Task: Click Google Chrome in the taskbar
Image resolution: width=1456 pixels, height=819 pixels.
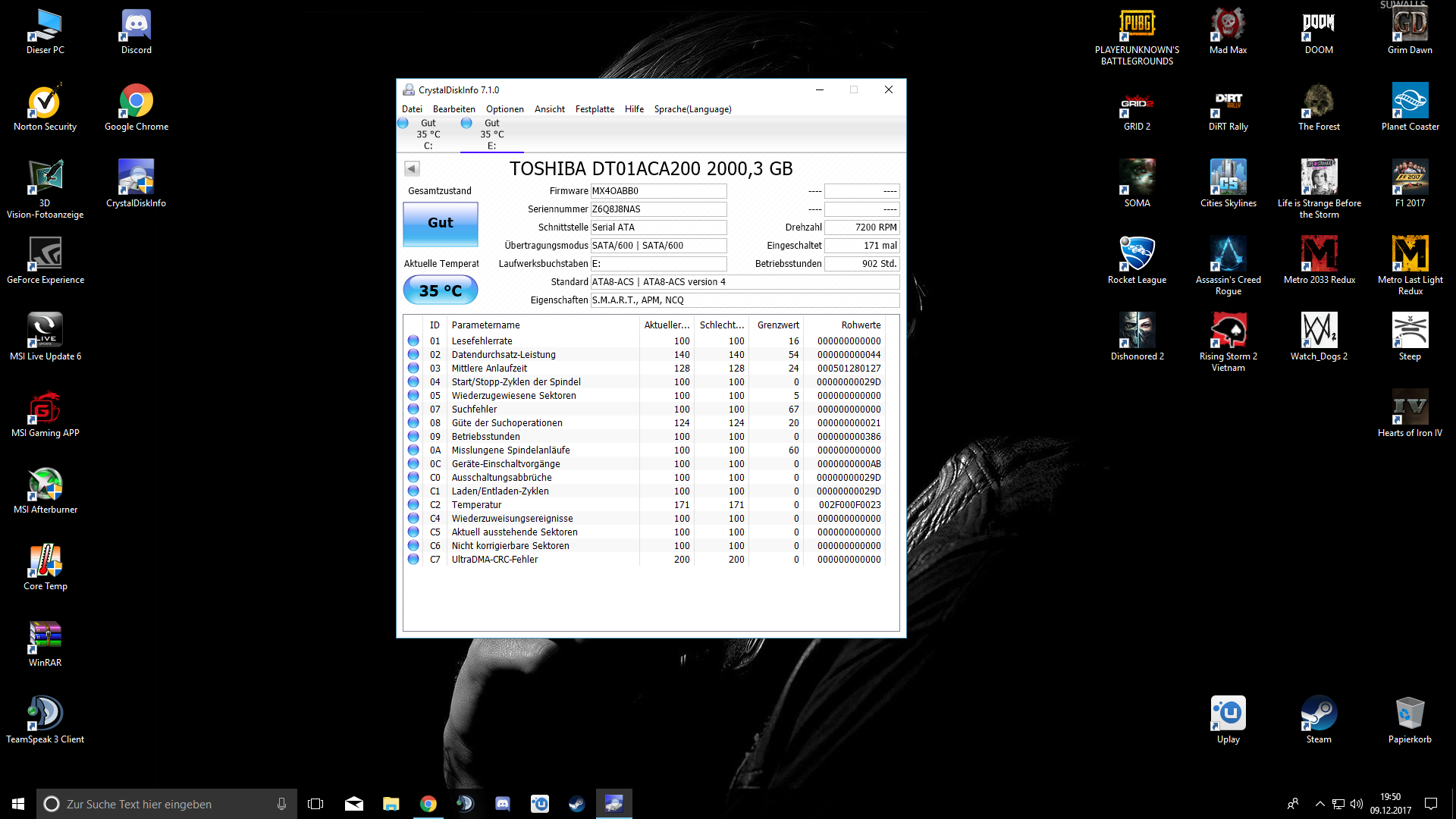Action: point(428,804)
